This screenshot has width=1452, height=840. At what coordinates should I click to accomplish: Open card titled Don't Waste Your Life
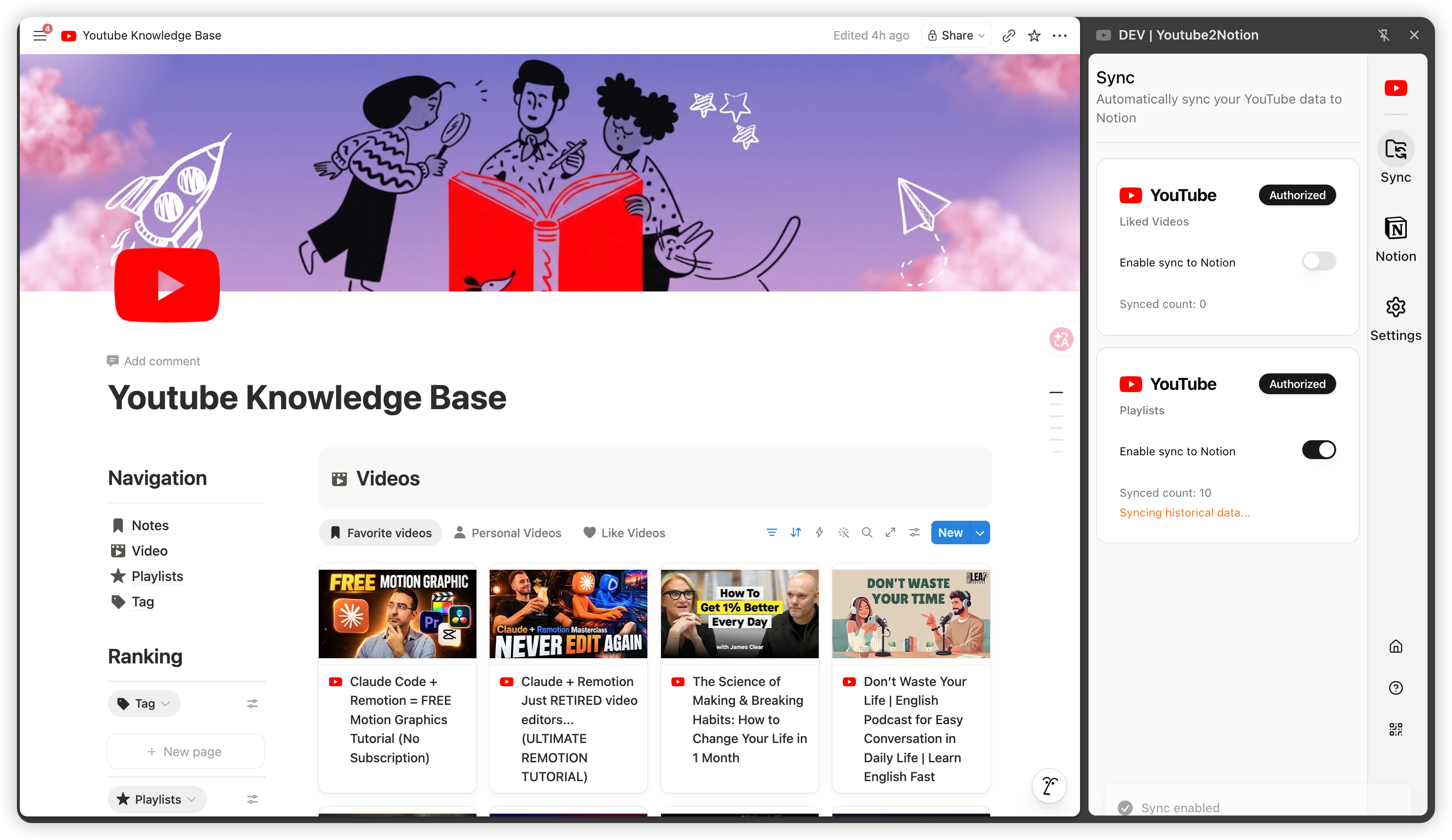914,729
